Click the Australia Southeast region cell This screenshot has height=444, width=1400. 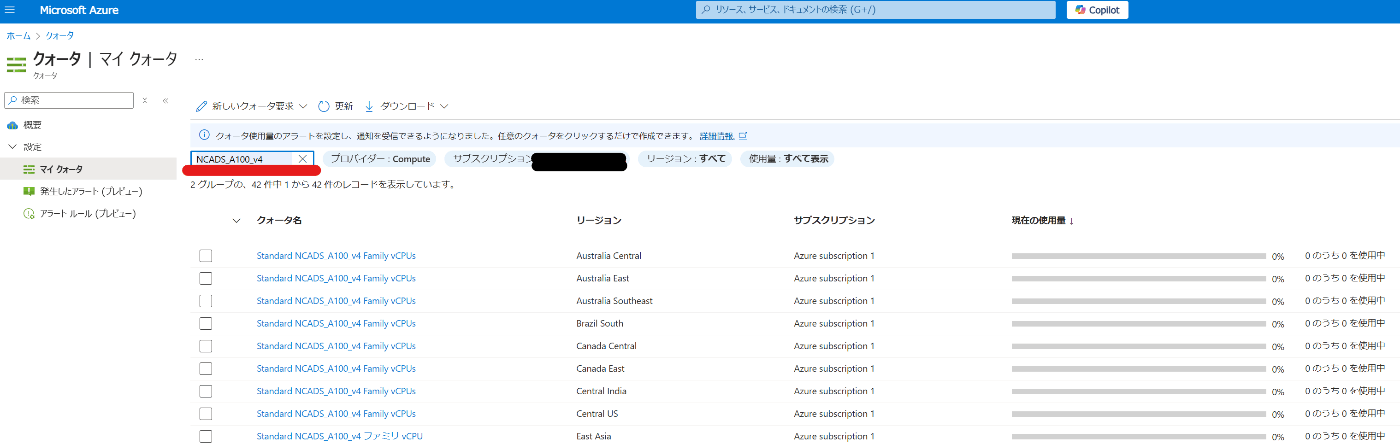(614, 301)
